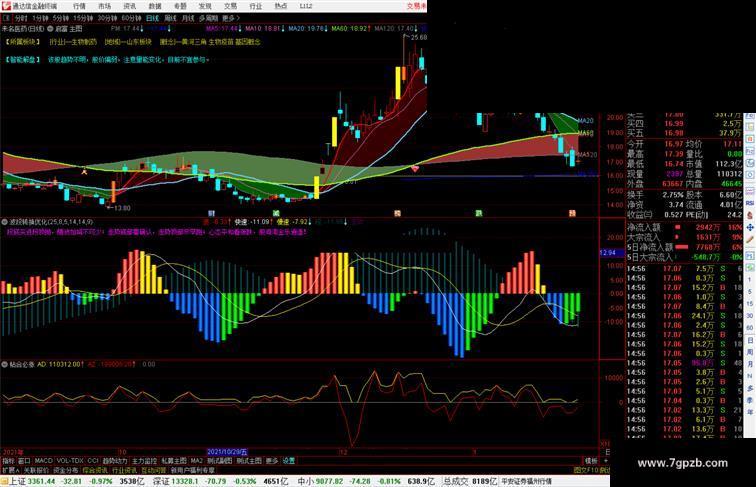The width and height of the screenshot is (756, 487).
Task: Select the 30分钟 chart period
Action: click(x=107, y=18)
